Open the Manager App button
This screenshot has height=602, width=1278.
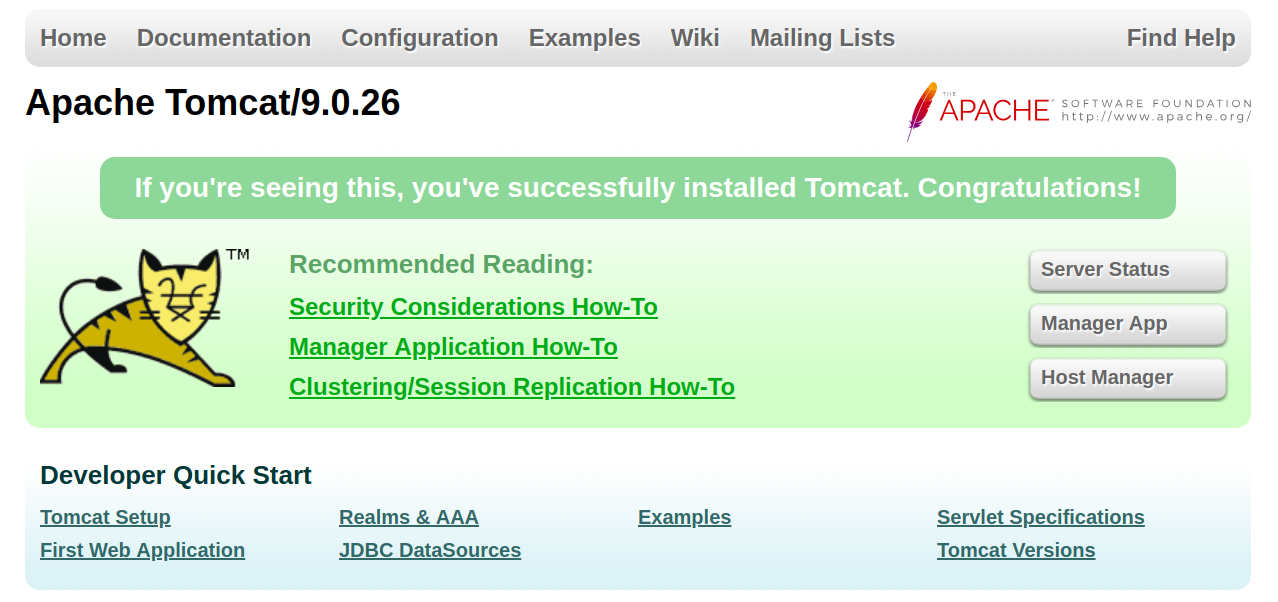pos(1127,324)
